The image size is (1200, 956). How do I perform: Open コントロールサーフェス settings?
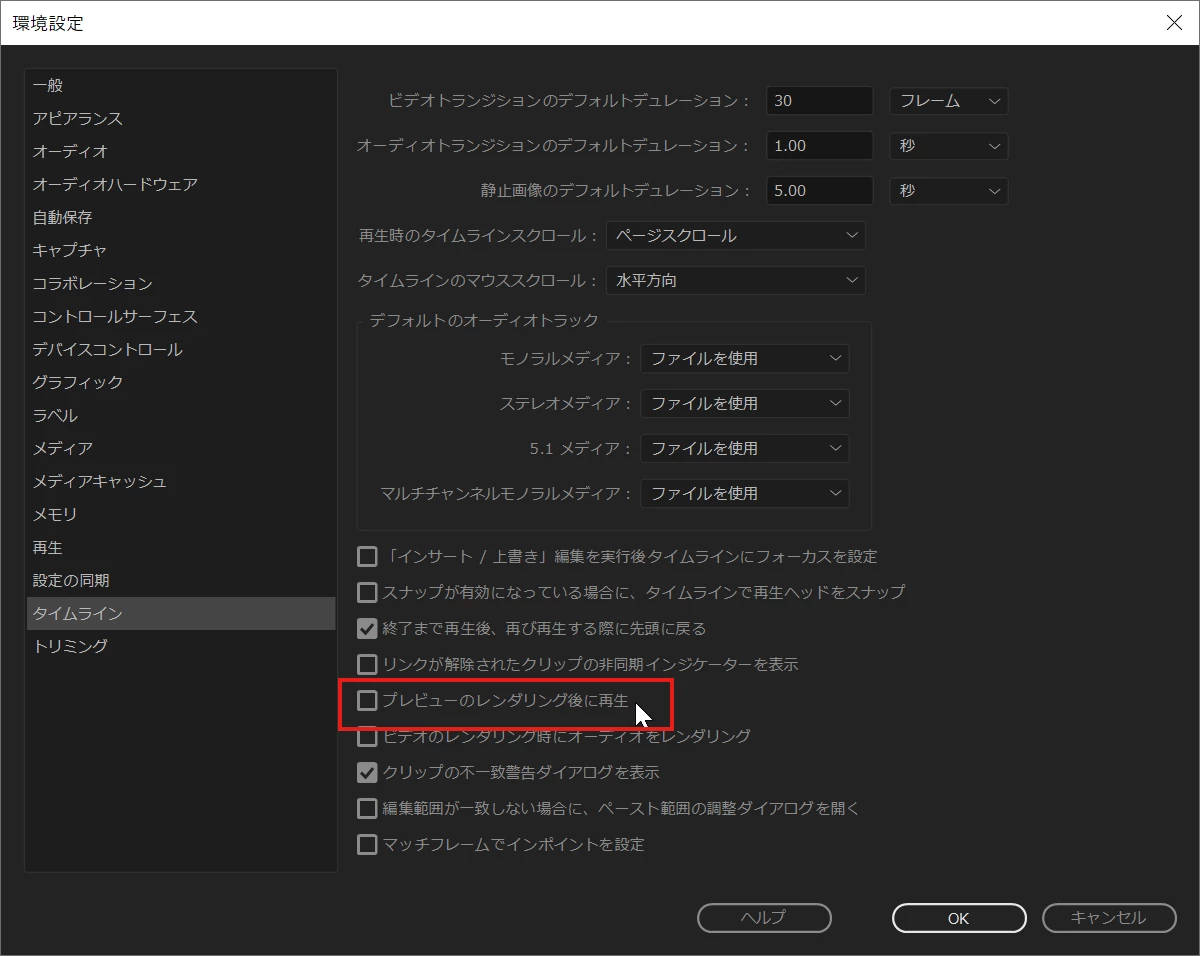tap(180, 317)
